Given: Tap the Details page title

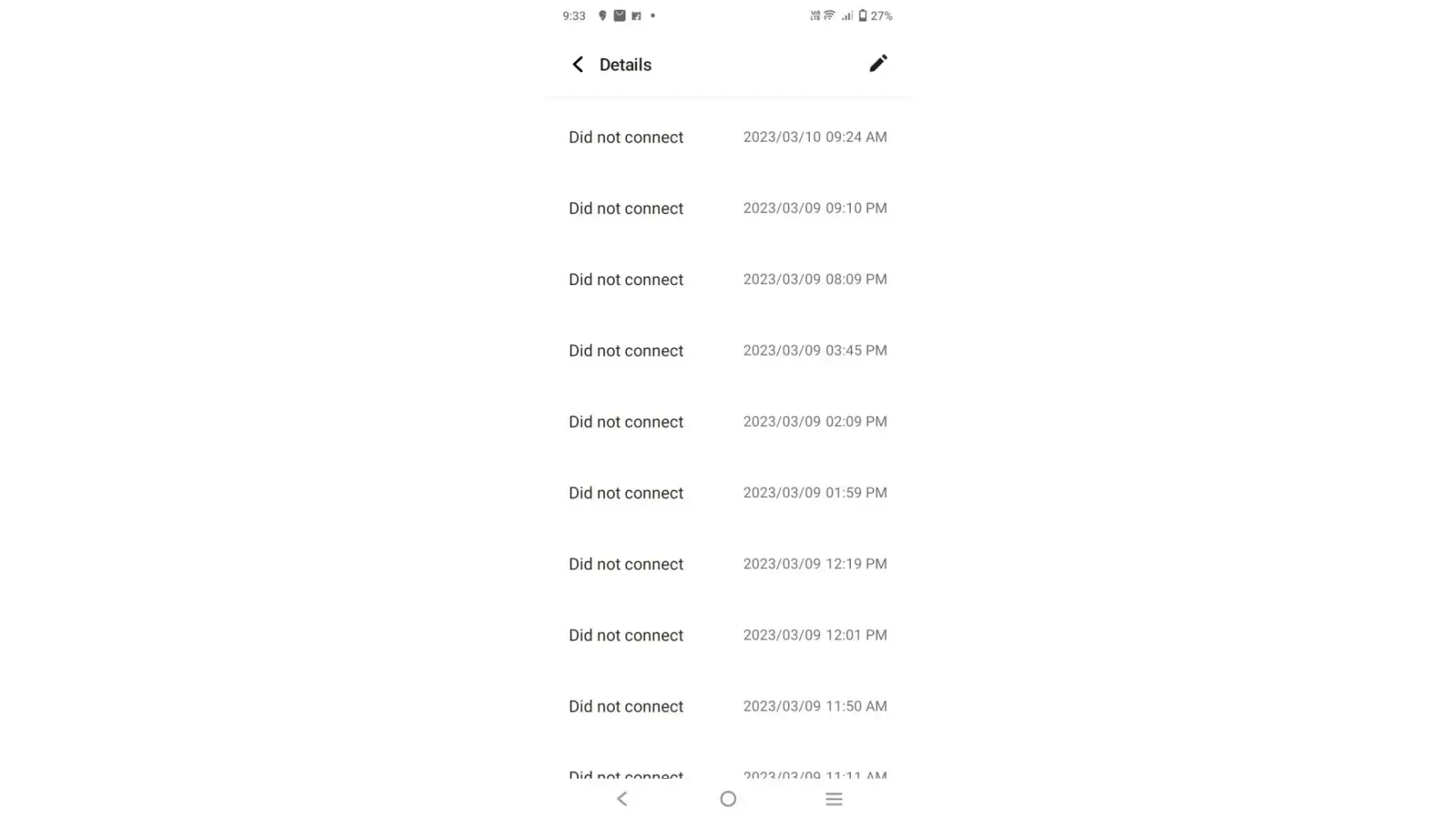Looking at the screenshot, I should 625,65.
